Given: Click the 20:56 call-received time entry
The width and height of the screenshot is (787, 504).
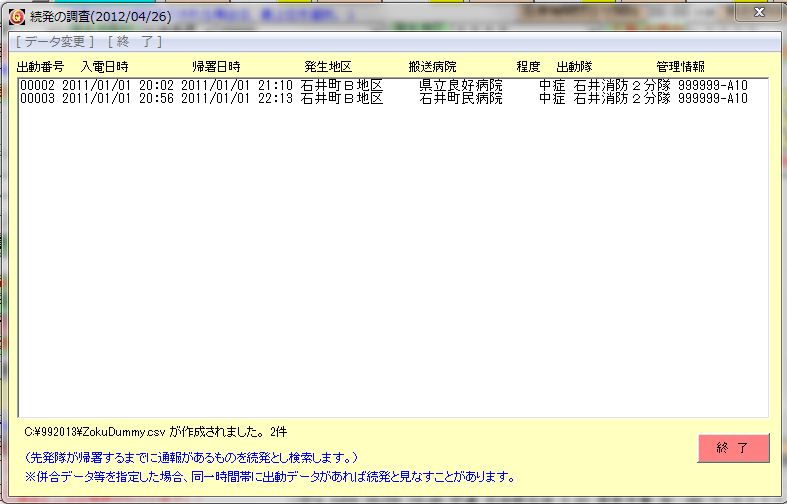Looking at the screenshot, I should 156,99.
